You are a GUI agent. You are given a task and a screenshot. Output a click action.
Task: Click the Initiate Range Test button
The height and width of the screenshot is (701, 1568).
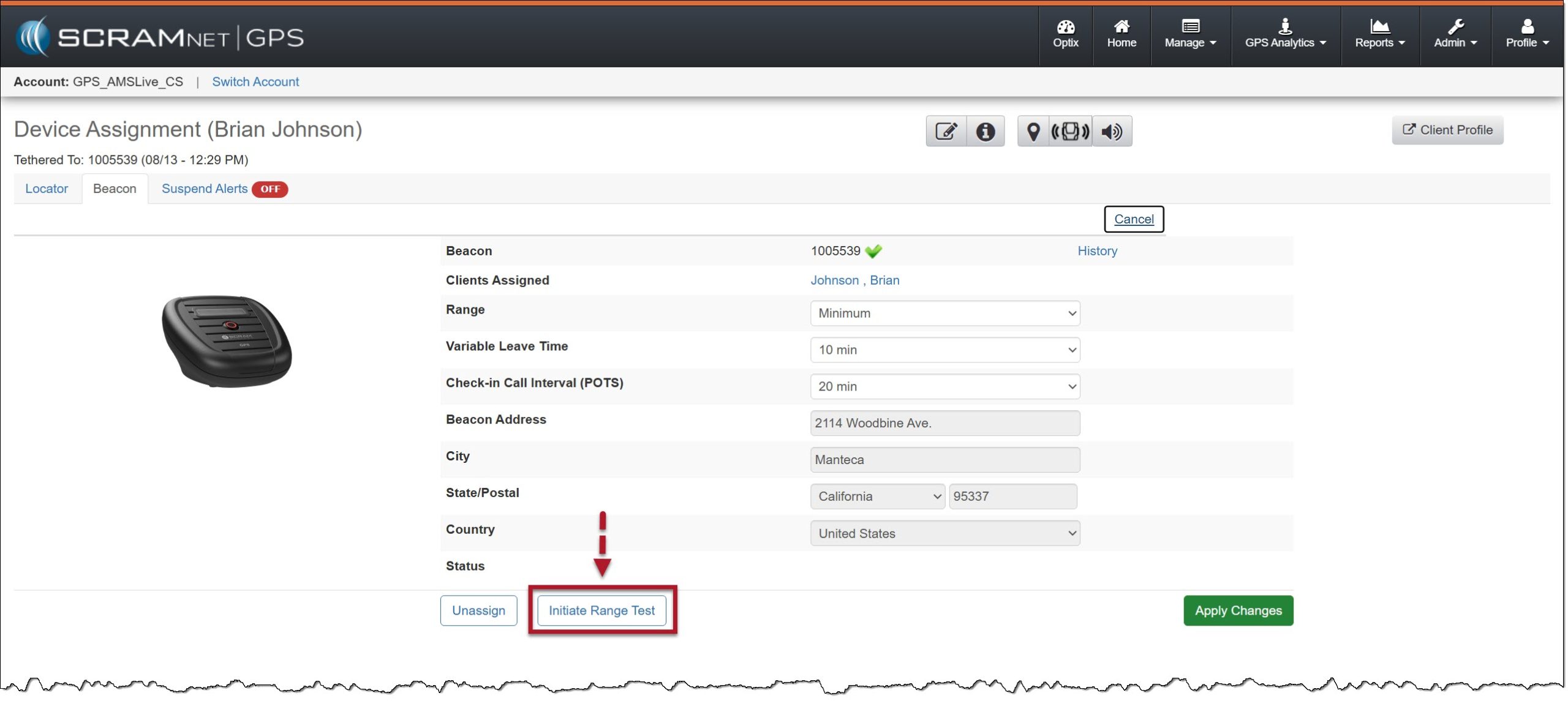click(601, 610)
